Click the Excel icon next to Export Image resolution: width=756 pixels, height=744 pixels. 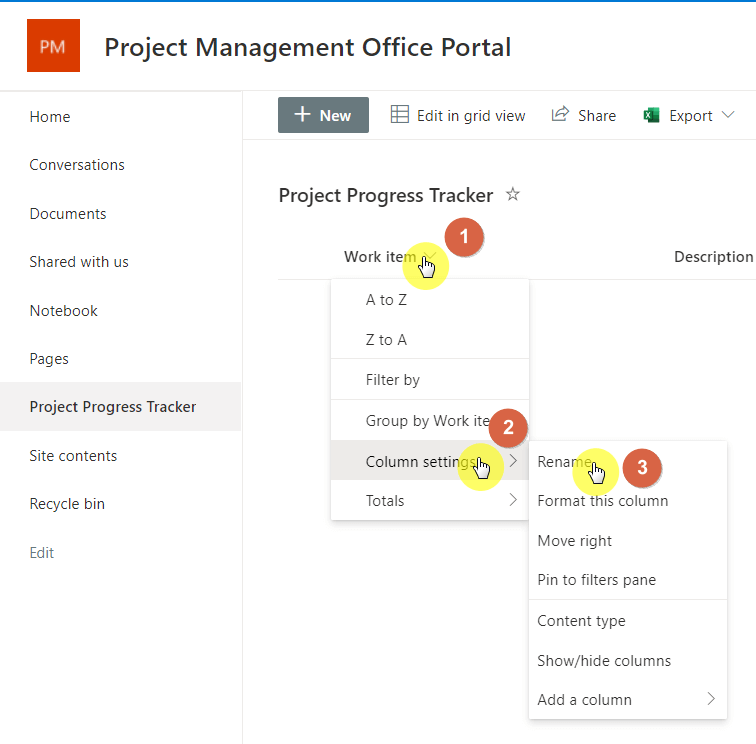(651, 115)
